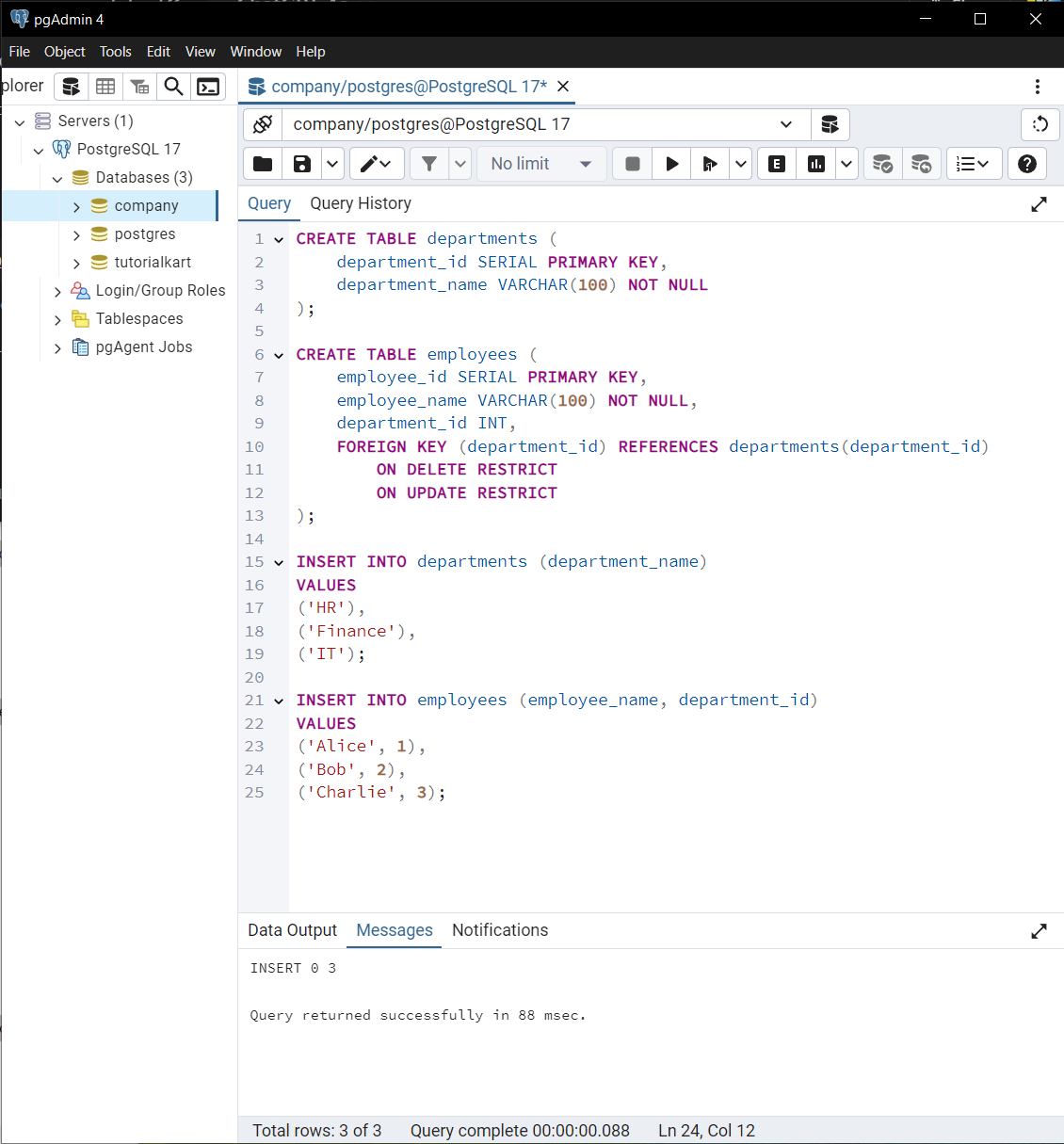Select the tutorialkart database

click(x=153, y=263)
